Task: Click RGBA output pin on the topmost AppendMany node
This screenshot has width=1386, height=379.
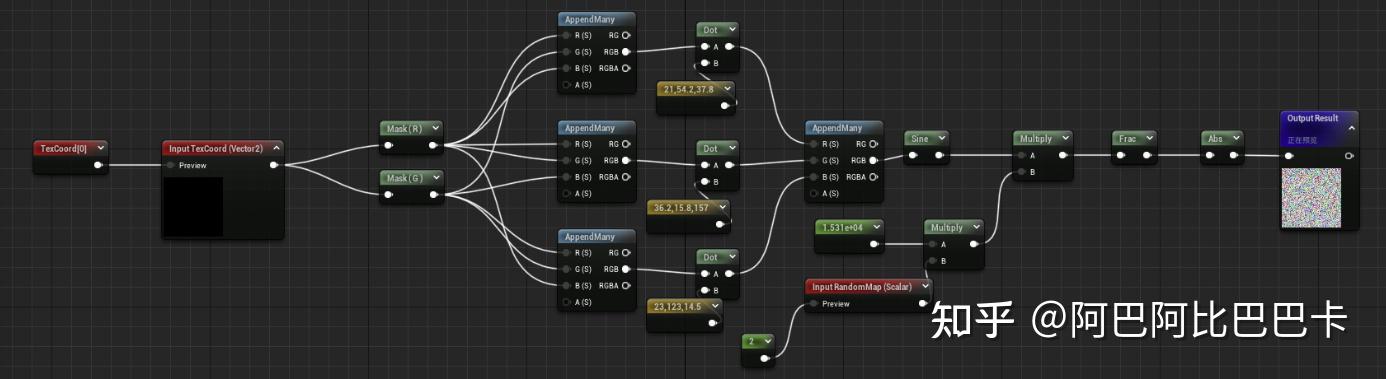Action: [626, 68]
